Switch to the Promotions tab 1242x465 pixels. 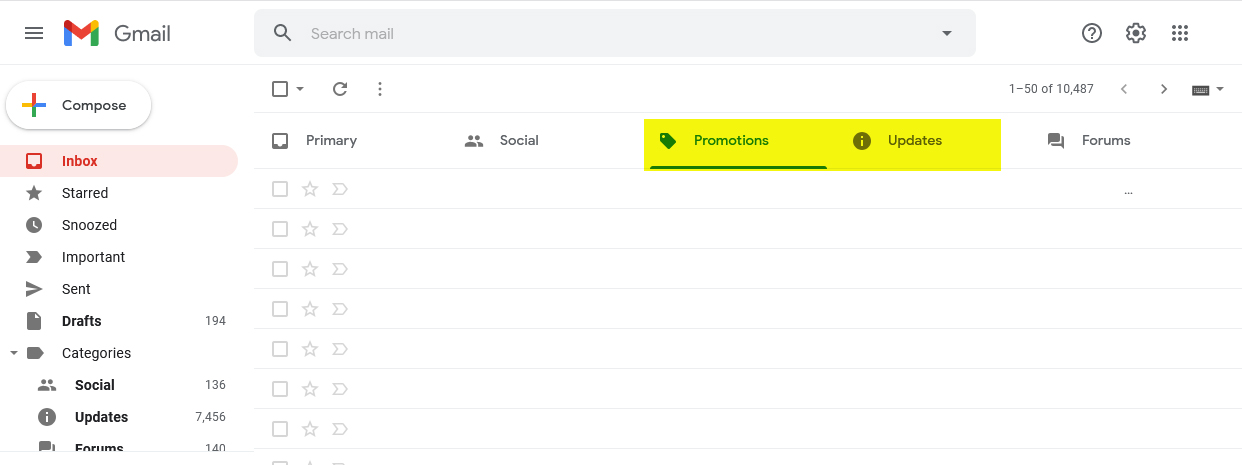[738, 140]
